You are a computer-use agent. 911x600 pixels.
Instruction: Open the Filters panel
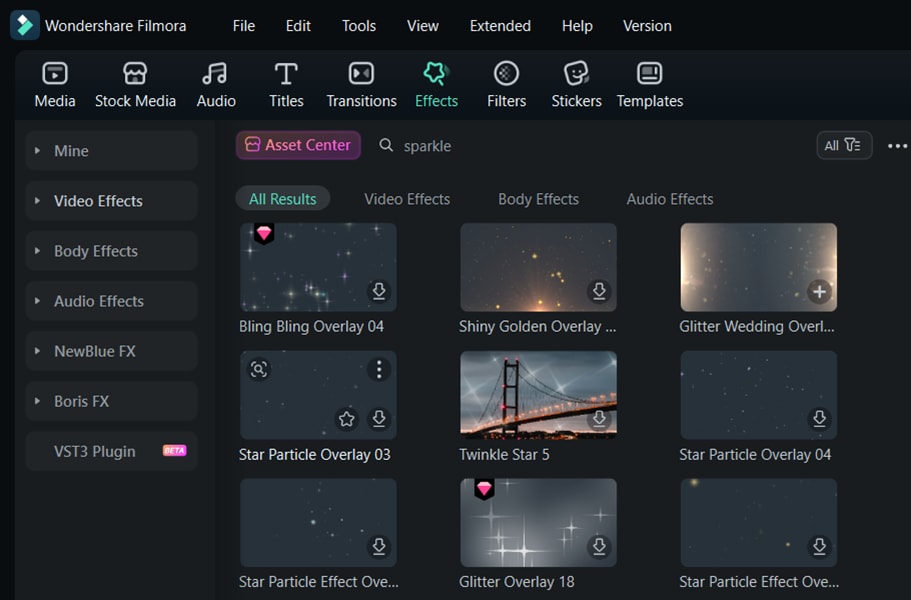[x=506, y=85]
